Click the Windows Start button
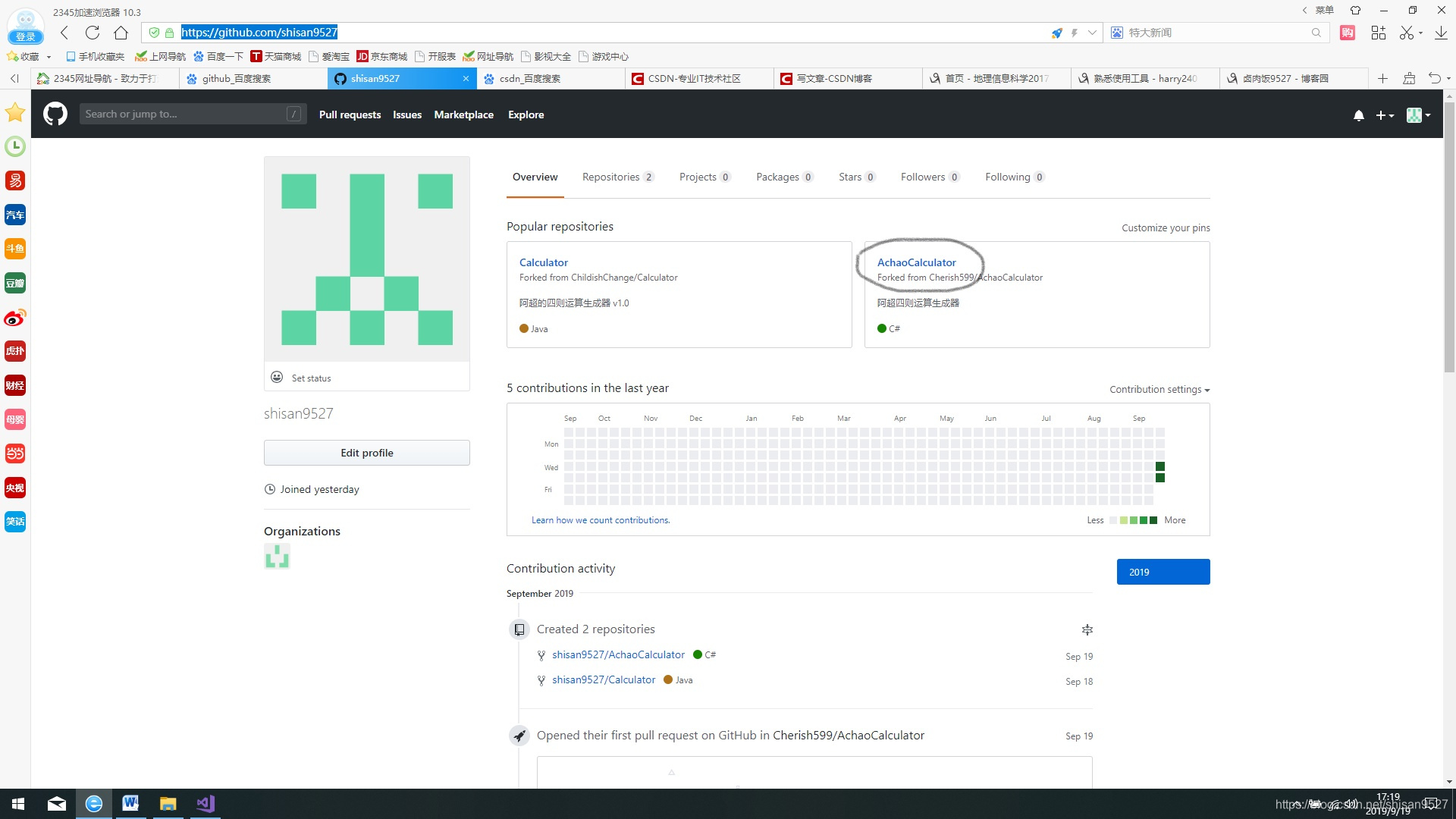The image size is (1456, 819). 18,804
